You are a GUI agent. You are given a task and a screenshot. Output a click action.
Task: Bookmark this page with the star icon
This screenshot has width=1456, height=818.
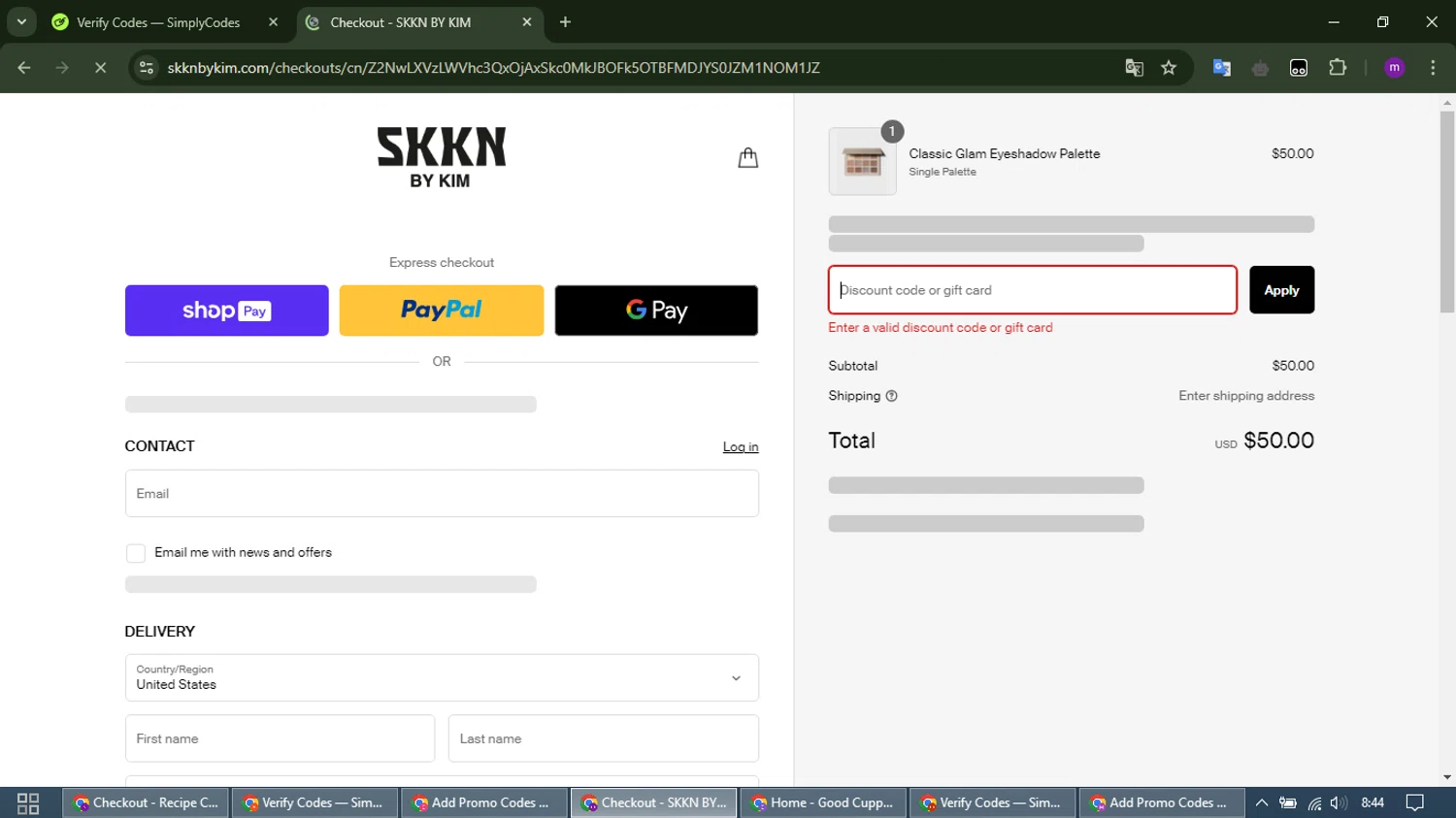tap(1169, 68)
